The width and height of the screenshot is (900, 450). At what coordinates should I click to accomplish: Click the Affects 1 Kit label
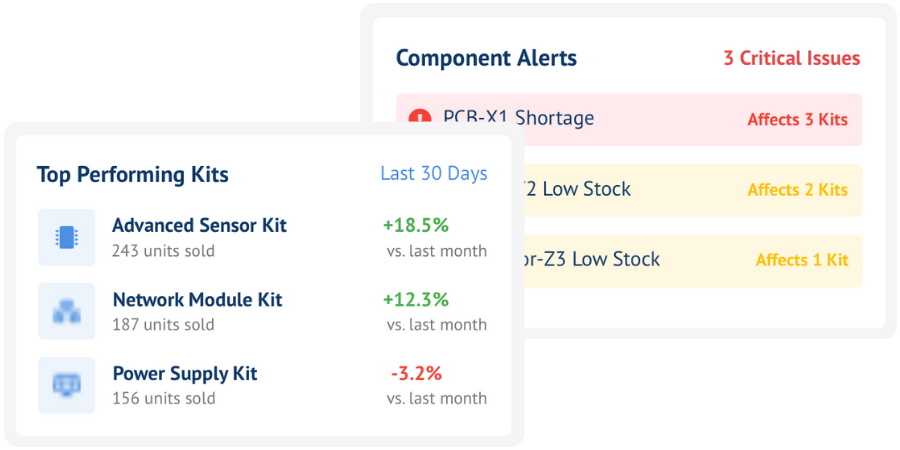(801, 260)
